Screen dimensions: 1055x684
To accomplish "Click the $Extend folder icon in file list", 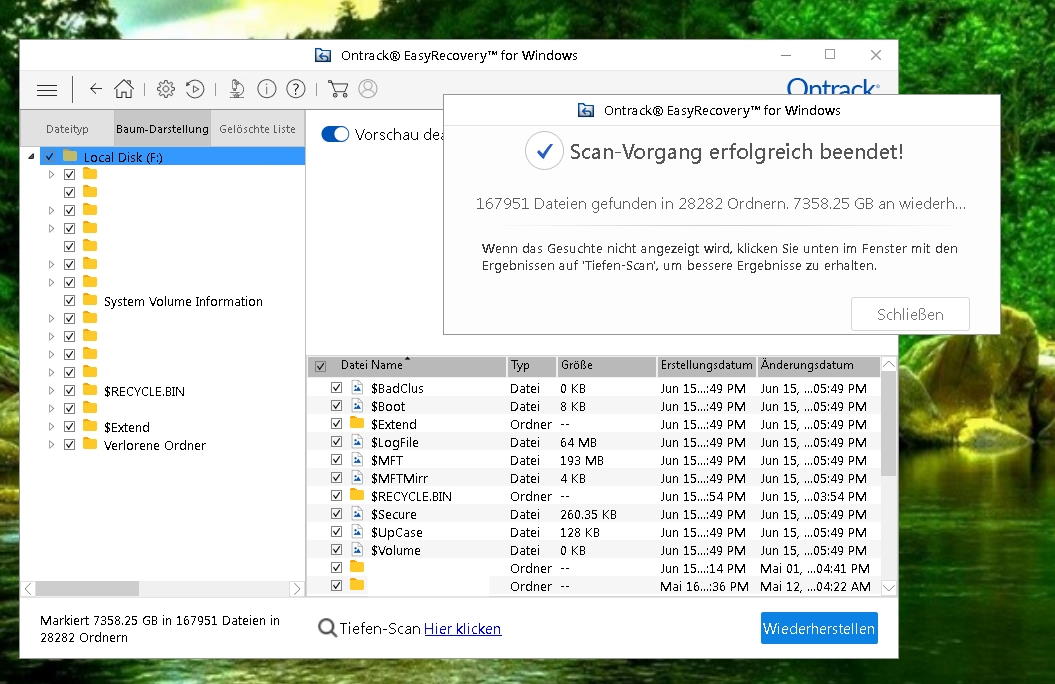I will (x=357, y=424).
